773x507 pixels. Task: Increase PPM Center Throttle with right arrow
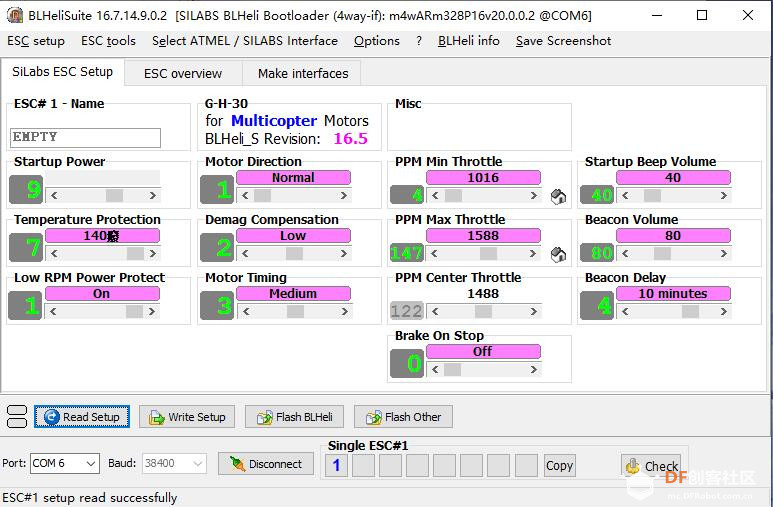pos(533,312)
